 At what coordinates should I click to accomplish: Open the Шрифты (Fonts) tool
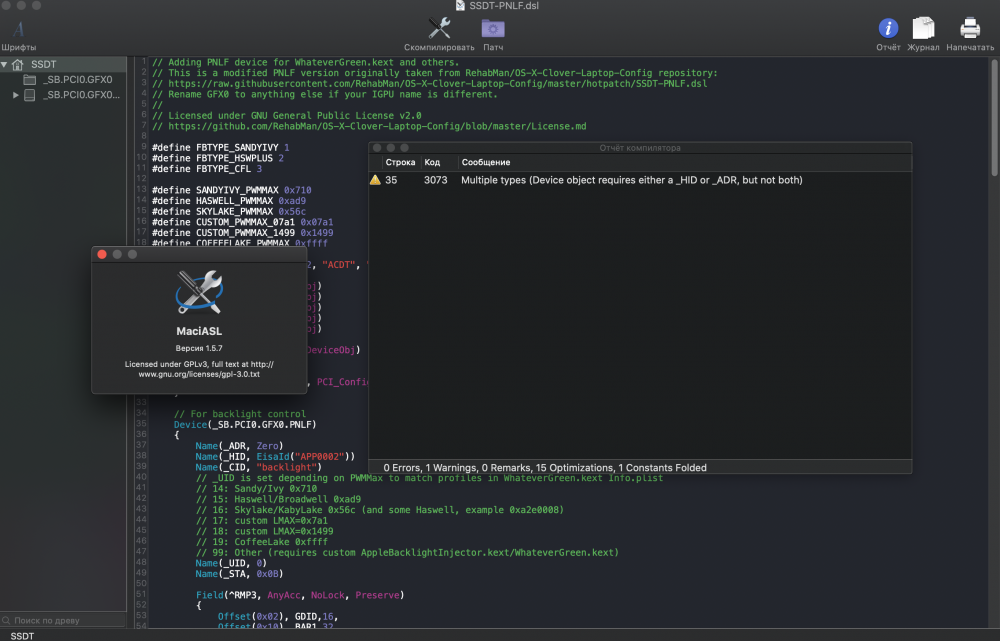[18, 35]
